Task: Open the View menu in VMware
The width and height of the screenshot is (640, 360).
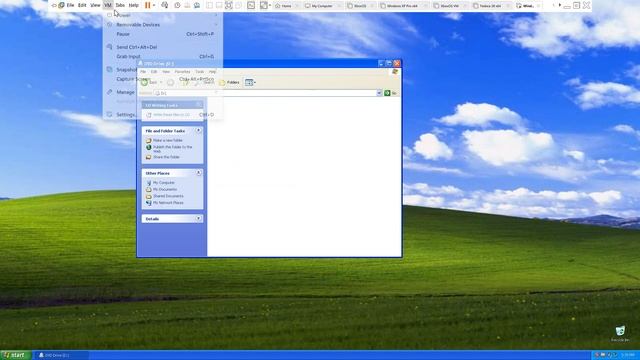Action: coord(95,5)
